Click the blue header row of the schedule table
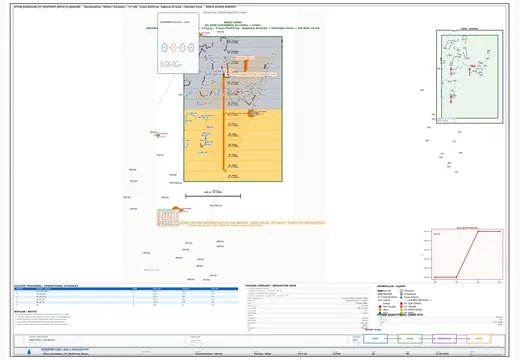The height and width of the screenshot is (360, 520). coord(126,289)
